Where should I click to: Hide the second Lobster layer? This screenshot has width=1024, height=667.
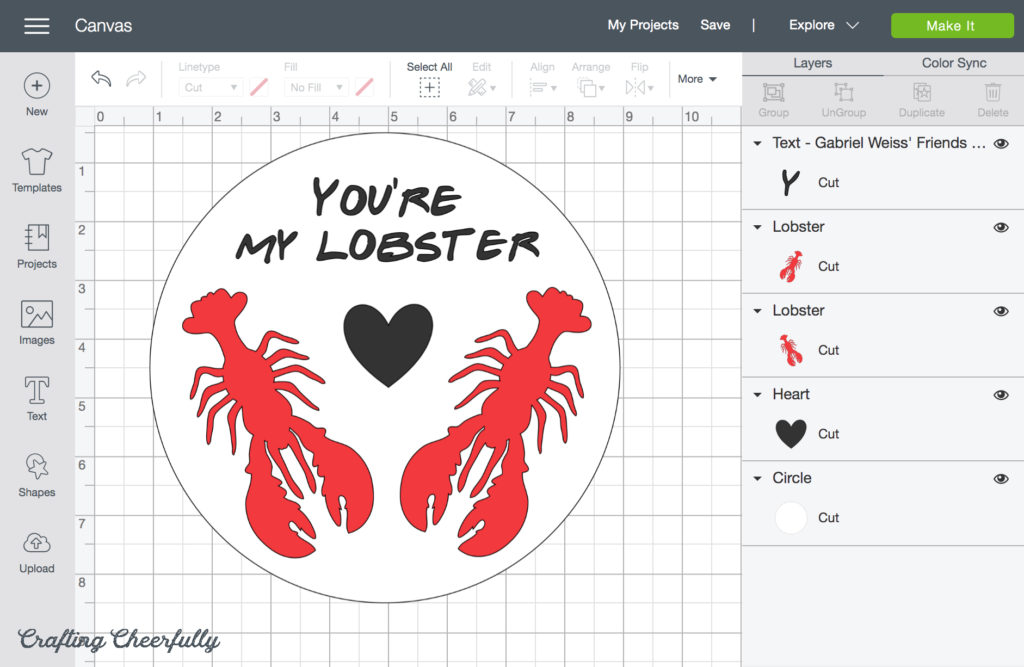pos(1000,311)
